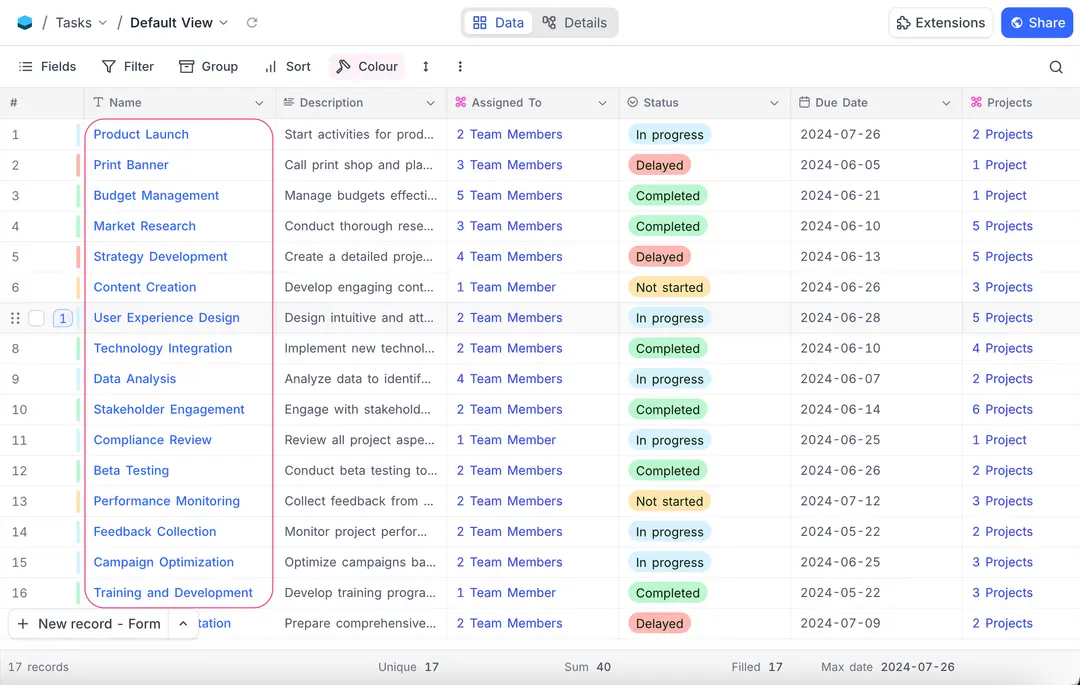Click the Name field text type icon
The image size is (1080, 685).
point(98,103)
